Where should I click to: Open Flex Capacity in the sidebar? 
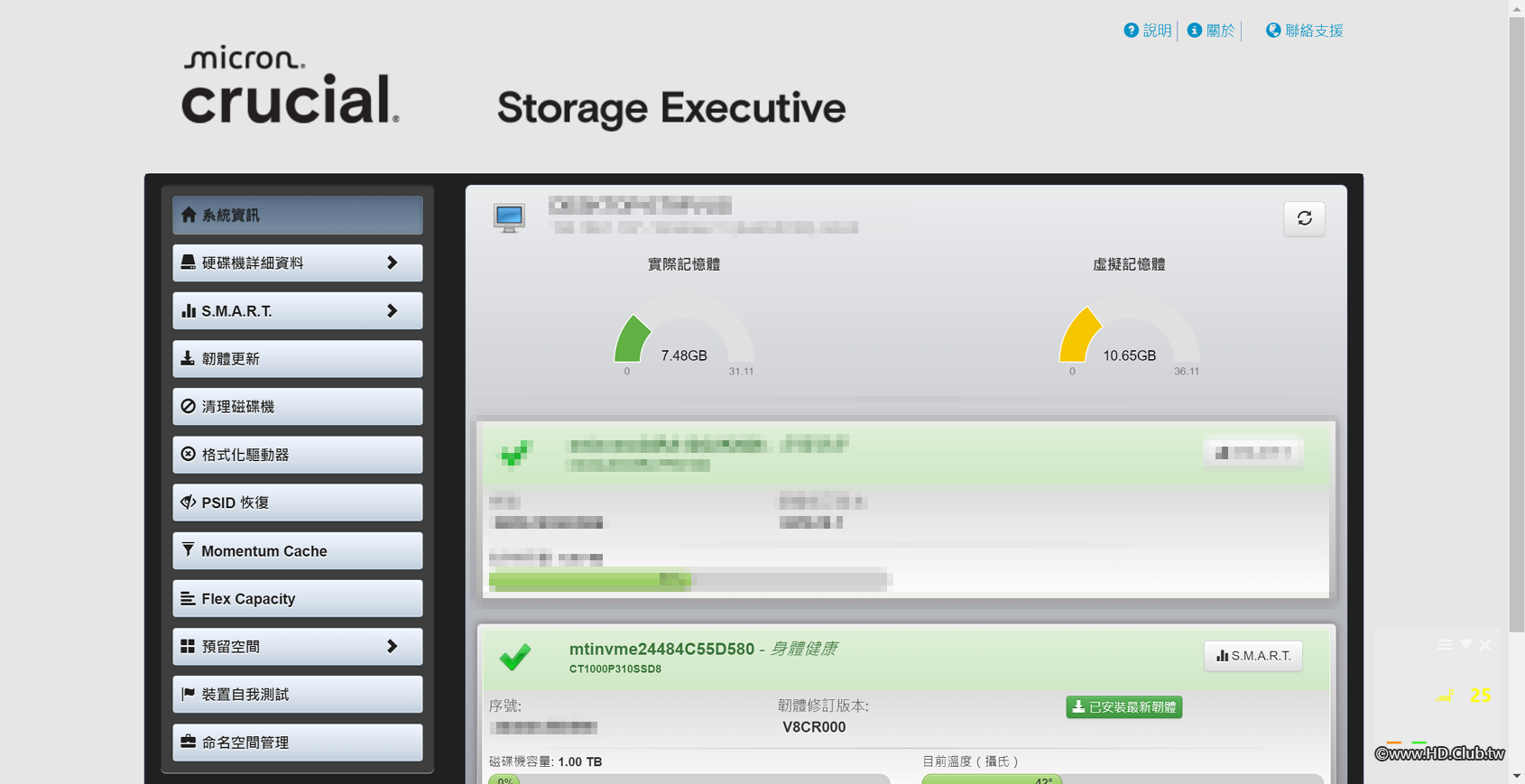[x=297, y=599]
